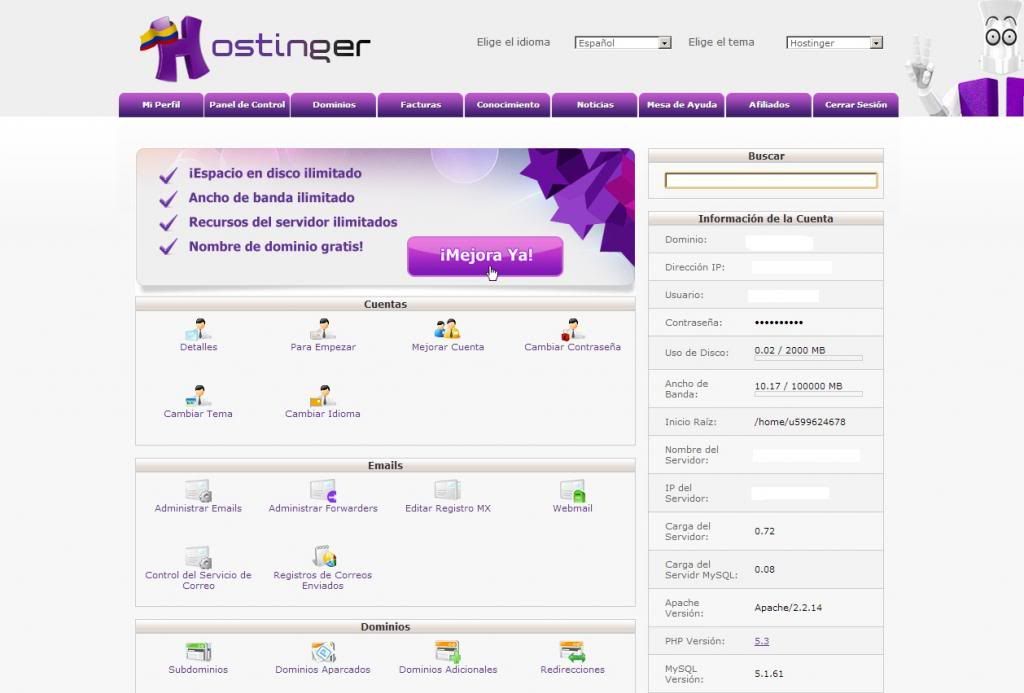Click the Subdominios text link
This screenshot has height=693, width=1024.
point(198,669)
